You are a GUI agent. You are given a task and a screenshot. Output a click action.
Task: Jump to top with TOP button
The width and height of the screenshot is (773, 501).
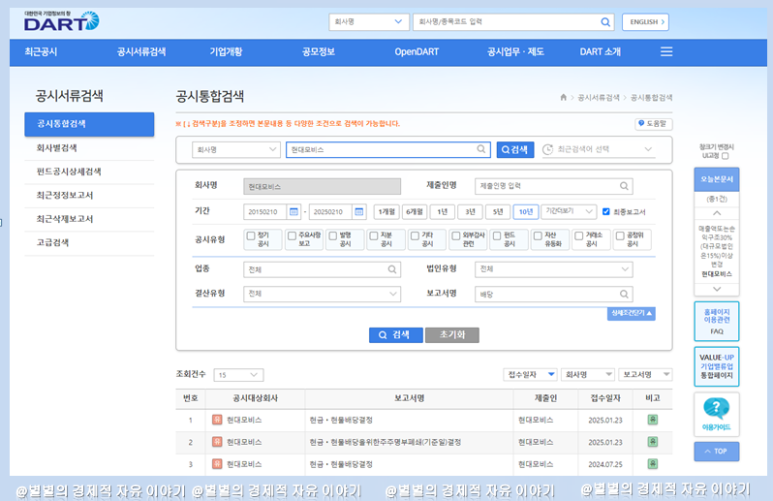pos(716,451)
